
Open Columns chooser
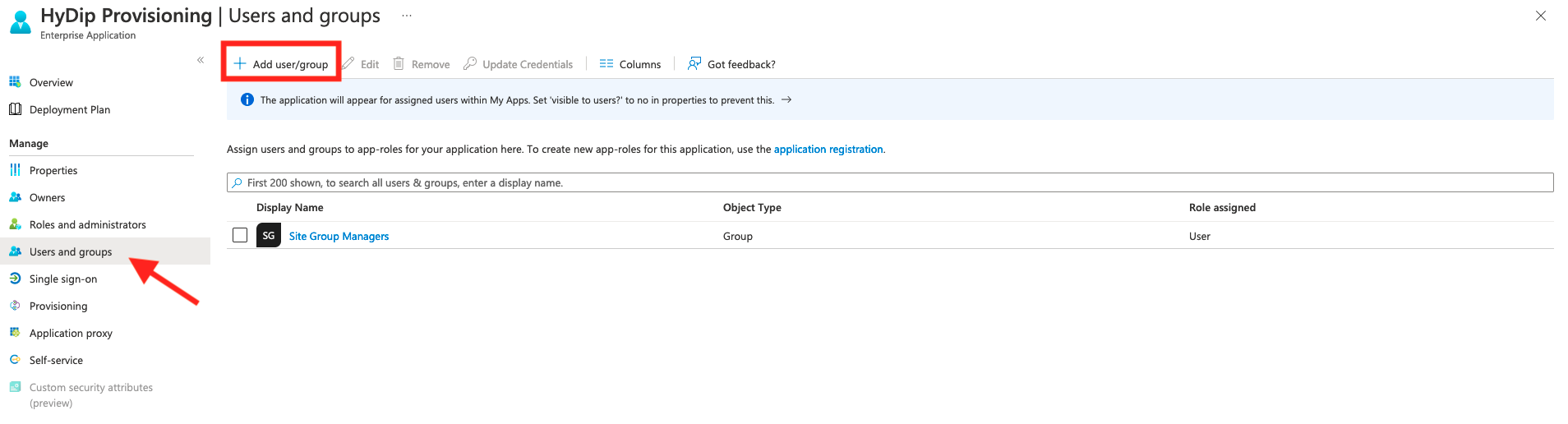pos(640,64)
